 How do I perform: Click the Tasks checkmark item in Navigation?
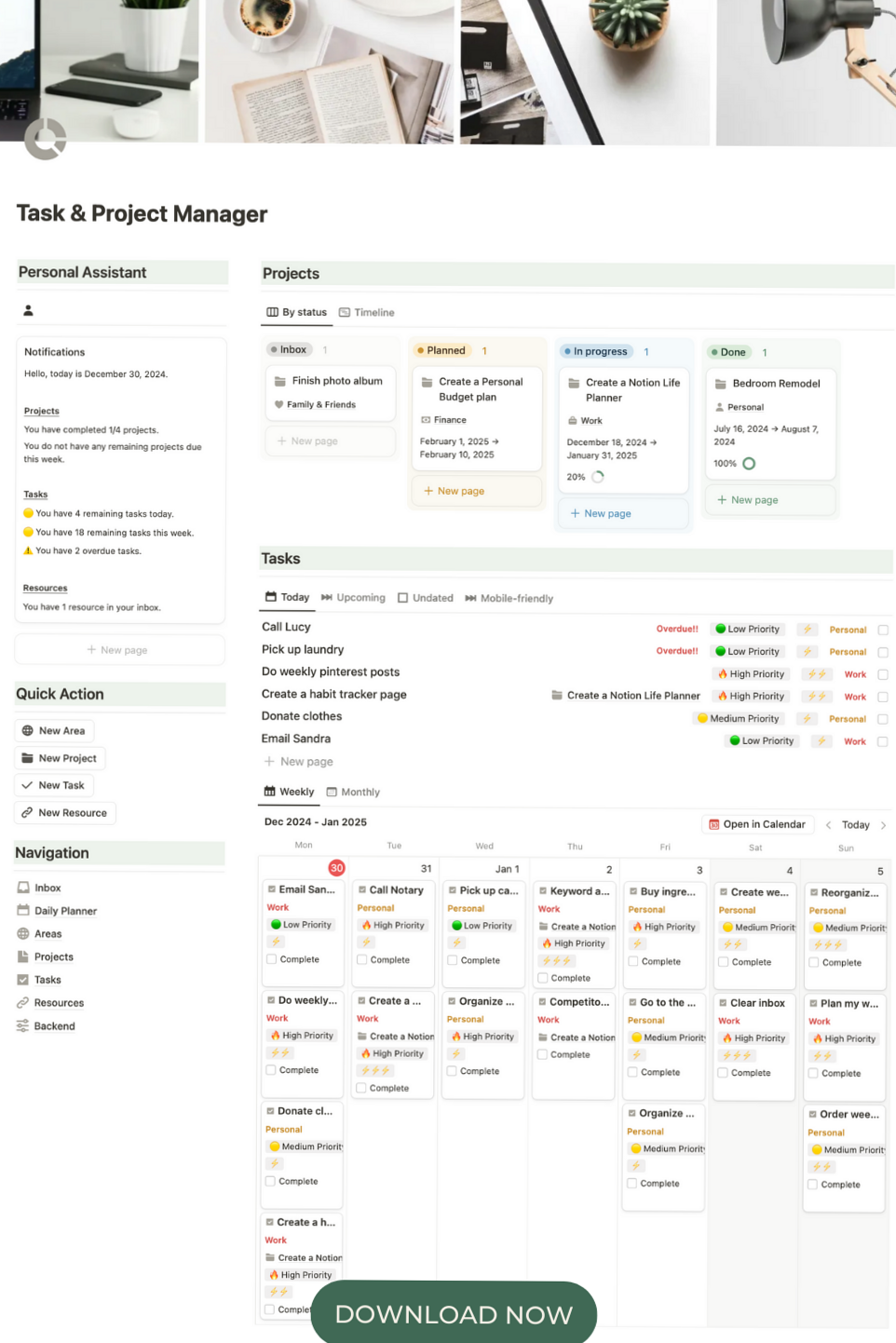[x=47, y=979]
